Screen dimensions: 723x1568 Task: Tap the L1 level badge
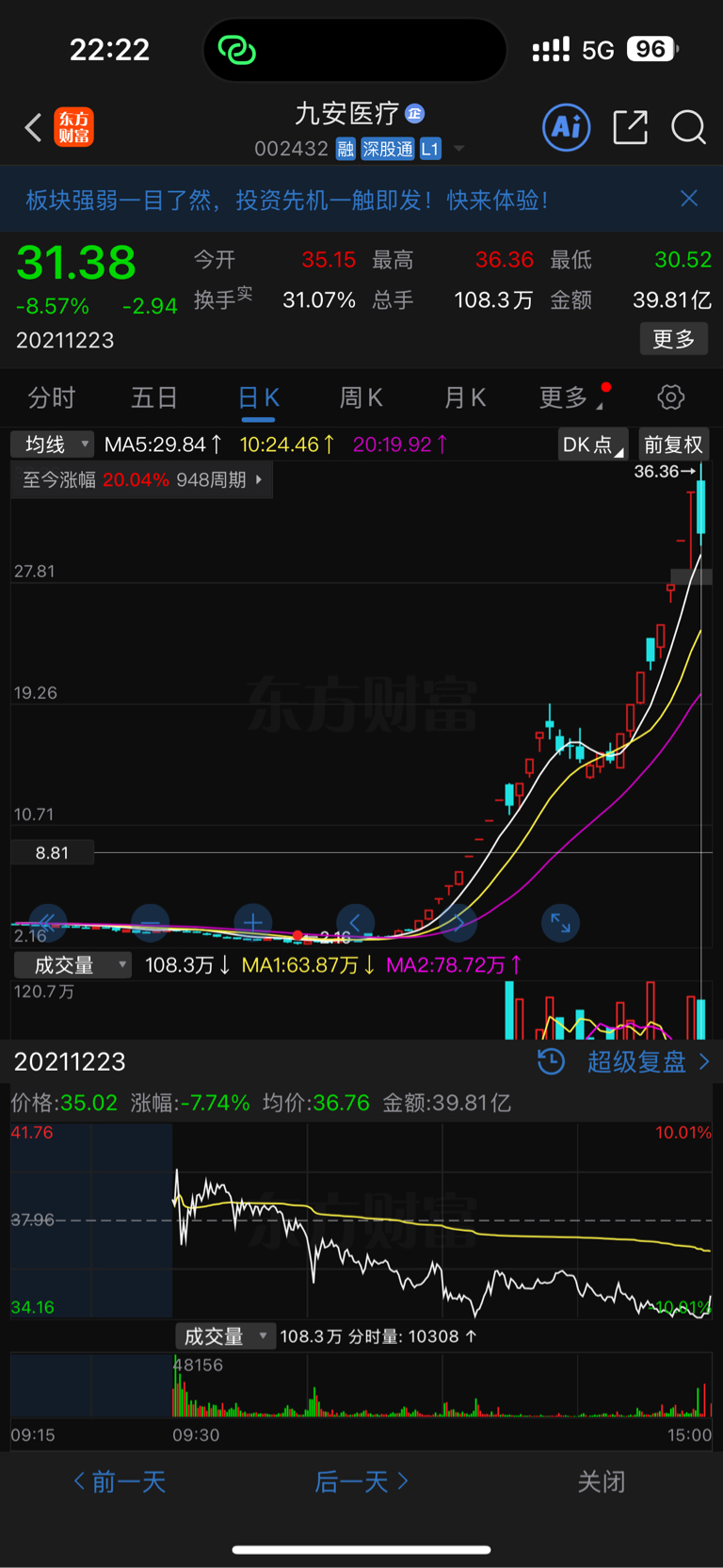point(430,149)
